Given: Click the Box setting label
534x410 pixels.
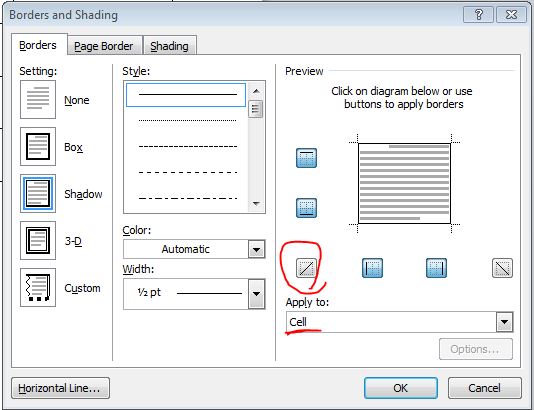Looking at the screenshot, I should (x=73, y=147).
